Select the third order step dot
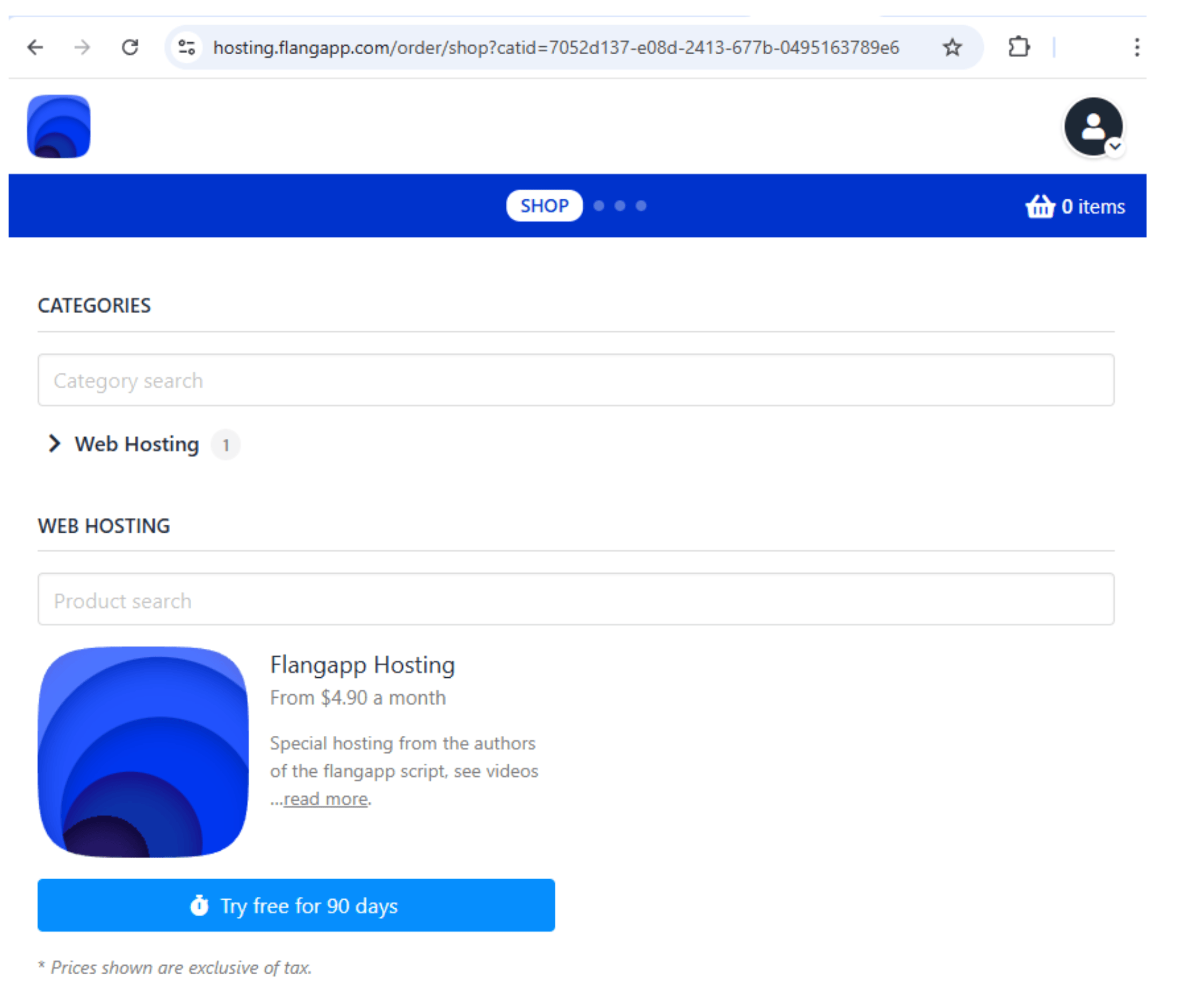The height and width of the screenshot is (985, 1204). point(620,206)
